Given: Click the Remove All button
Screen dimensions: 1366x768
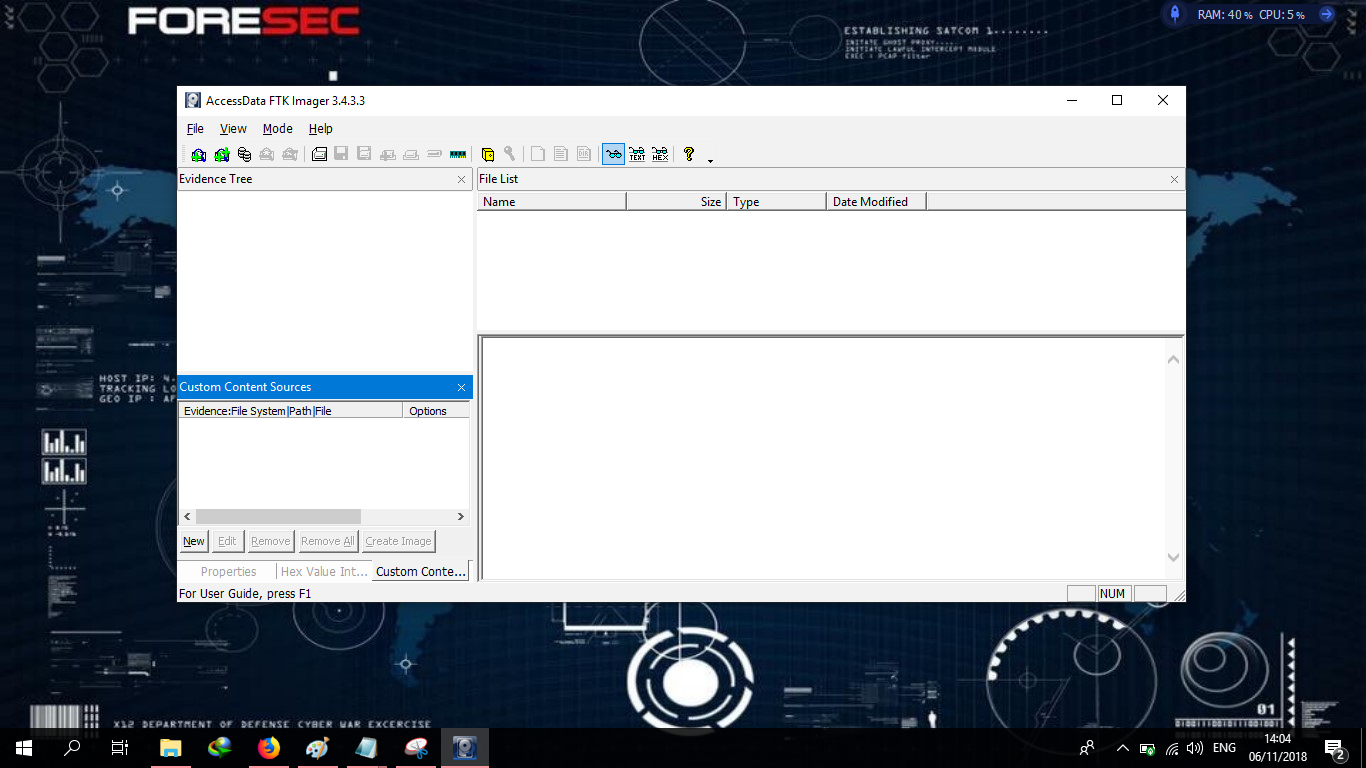Looking at the screenshot, I should point(328,541).
